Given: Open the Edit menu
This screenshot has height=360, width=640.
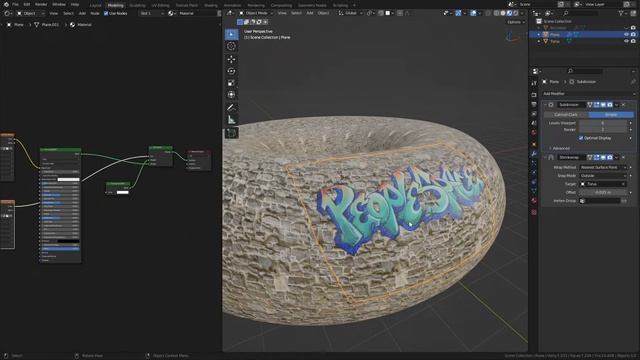Looking at the screenshot, I should click(x=27, y=4).
